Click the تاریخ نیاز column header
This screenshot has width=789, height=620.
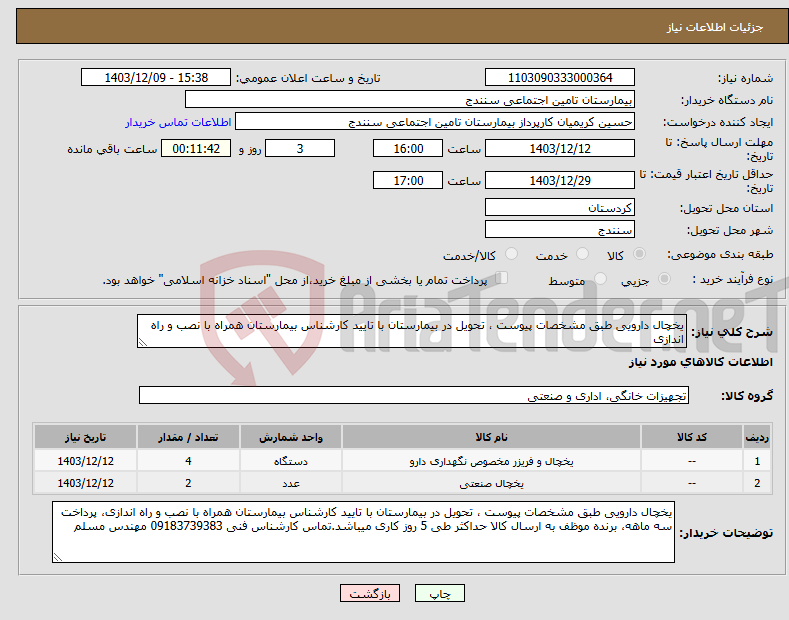86,437
